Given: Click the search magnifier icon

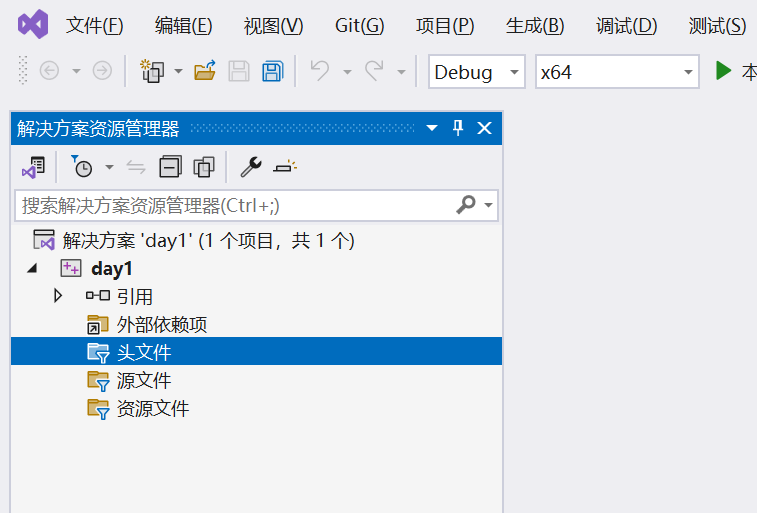Looking at the screenshot, I should pos(466,205).
